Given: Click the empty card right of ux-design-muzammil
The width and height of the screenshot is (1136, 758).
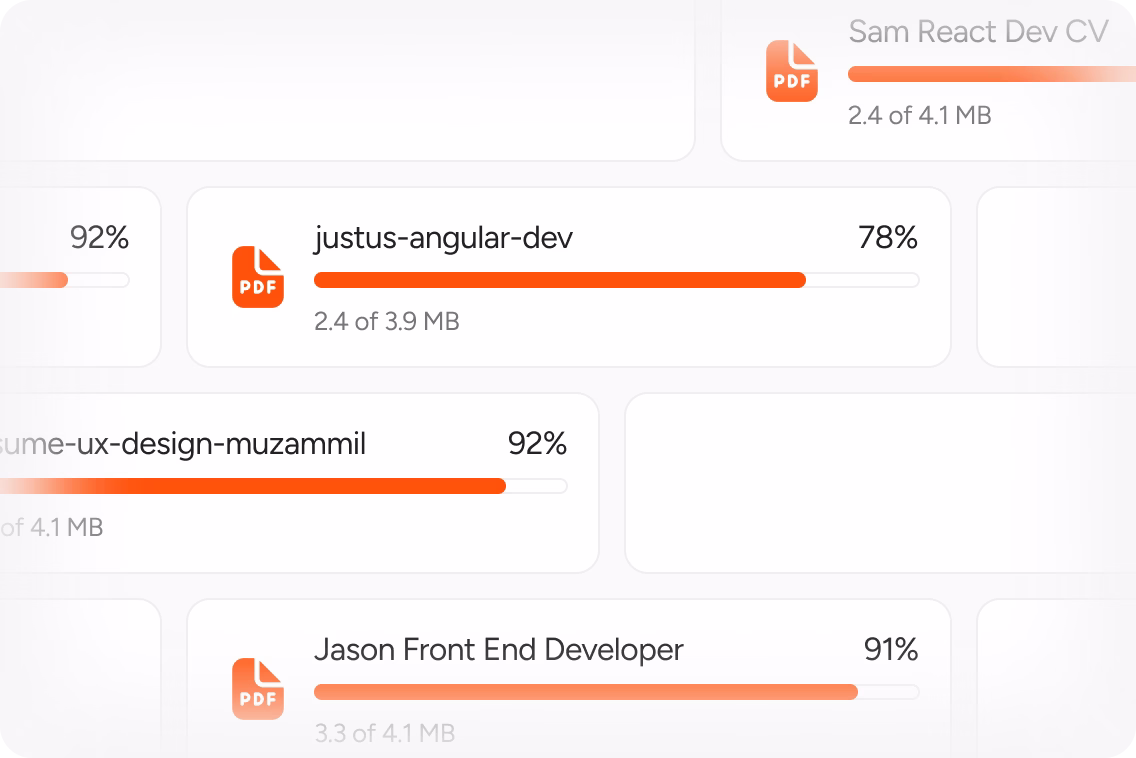Looking at the screenshot, I should coord(880,483).
